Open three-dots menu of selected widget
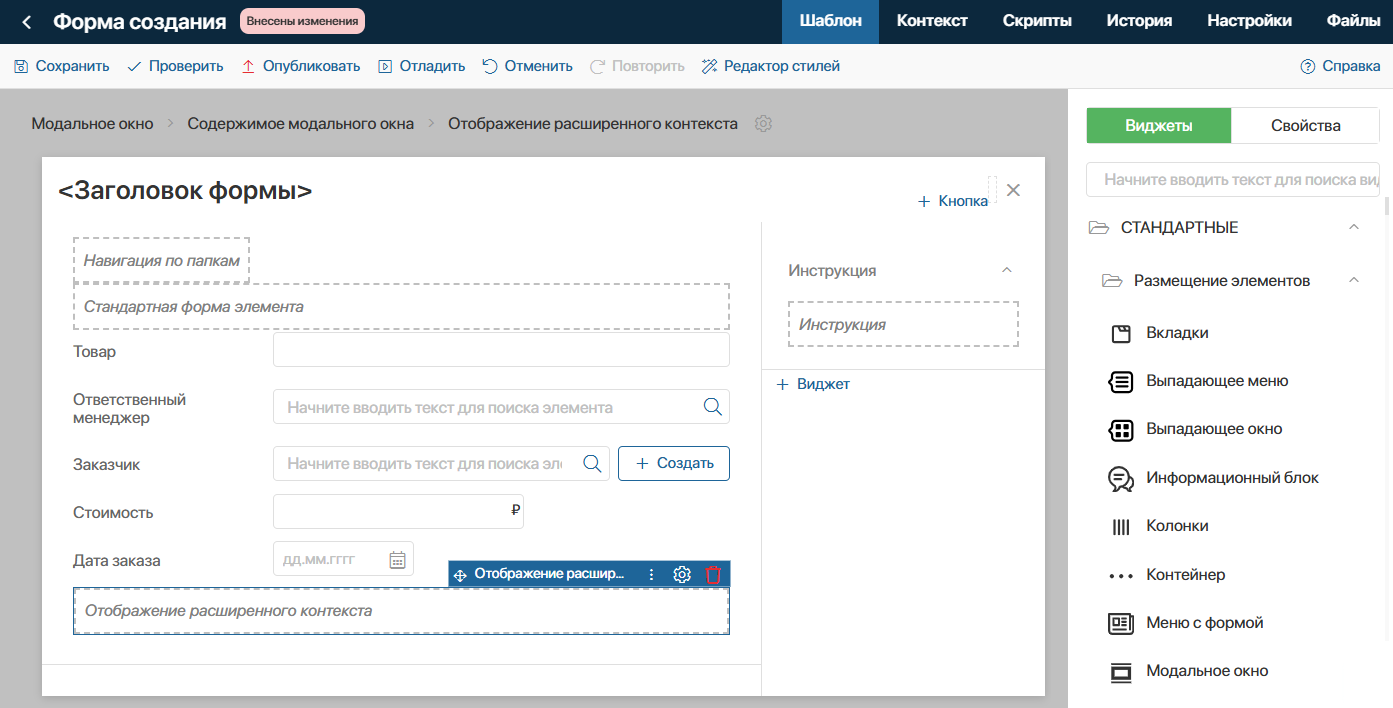 (651, 574)
